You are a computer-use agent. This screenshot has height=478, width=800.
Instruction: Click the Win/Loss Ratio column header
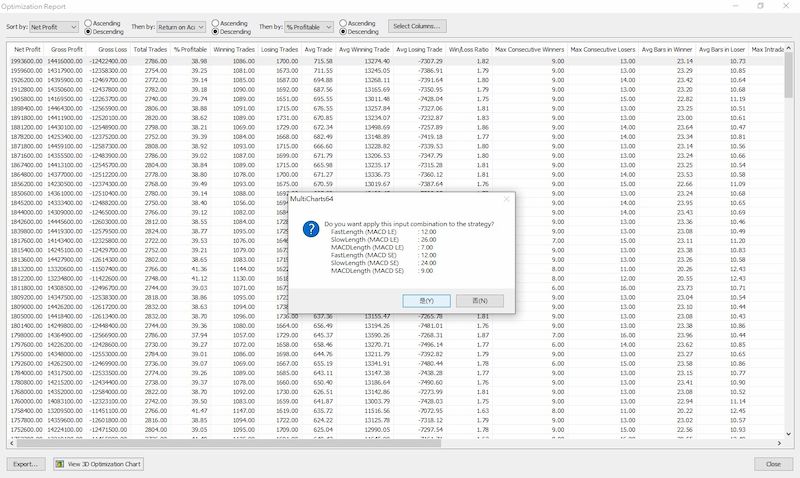tap(468, 49)
